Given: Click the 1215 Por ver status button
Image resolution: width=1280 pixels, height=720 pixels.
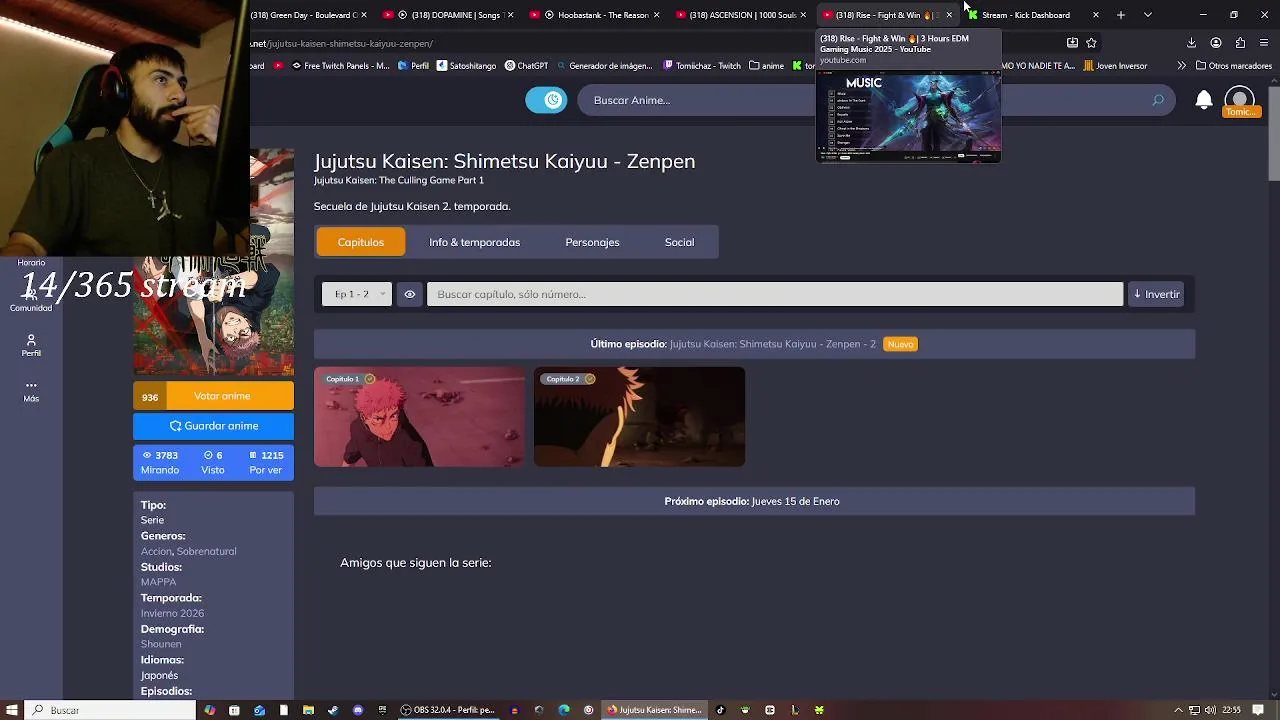Looking at the screenshot, I should click(266, 462).
